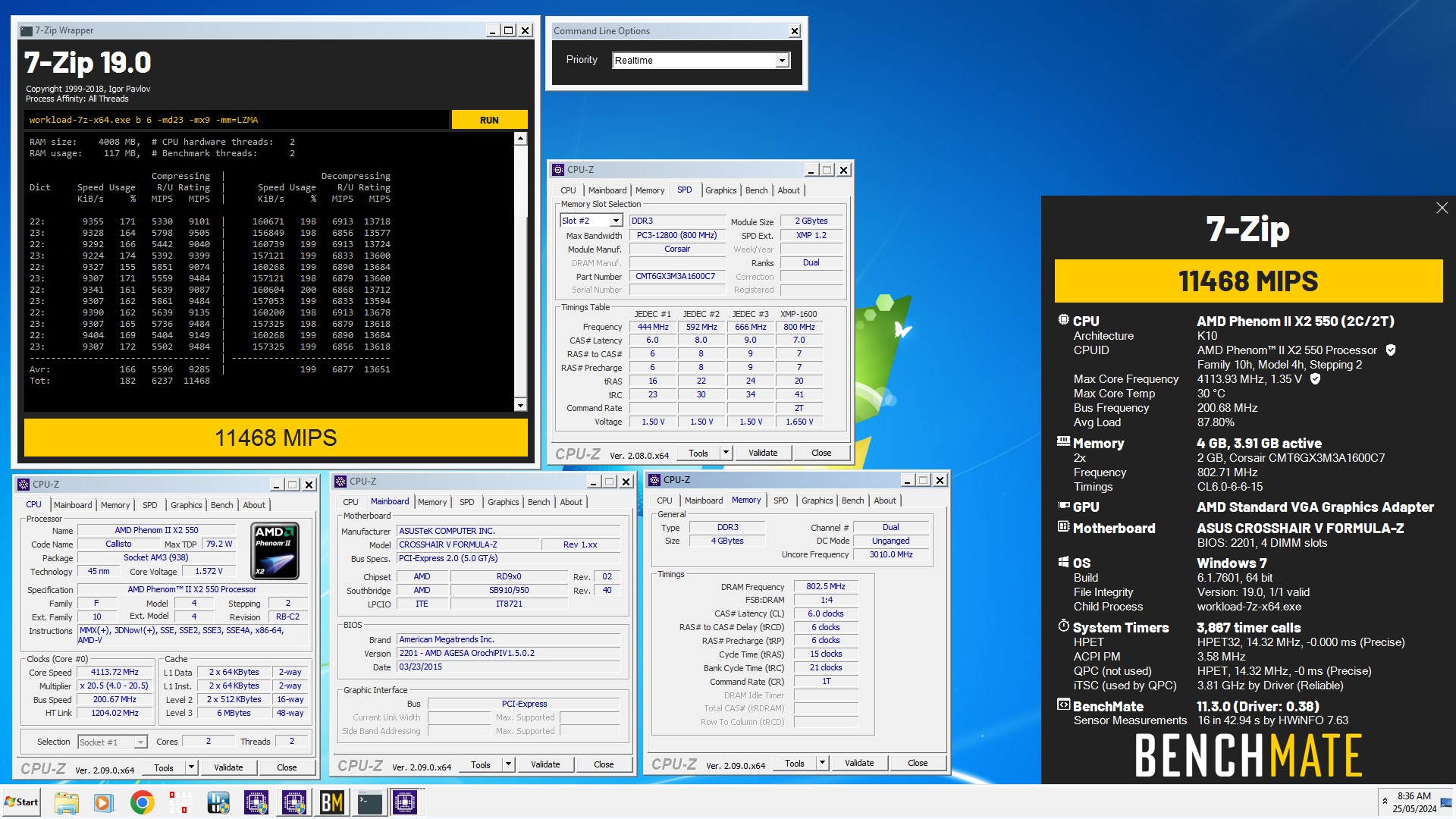This screenshot has height=819, width=1456.
Task: Open the Socket #1 selection dropdown
Action: coord(140,742)
